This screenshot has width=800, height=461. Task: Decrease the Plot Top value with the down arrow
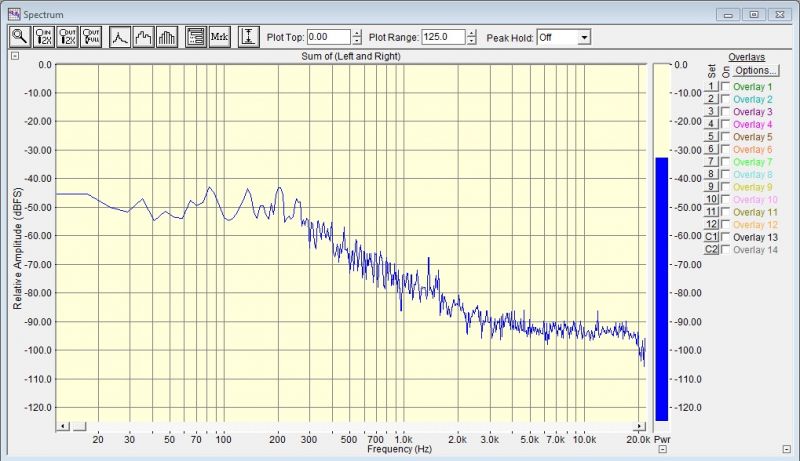click(x=357, y=41)
